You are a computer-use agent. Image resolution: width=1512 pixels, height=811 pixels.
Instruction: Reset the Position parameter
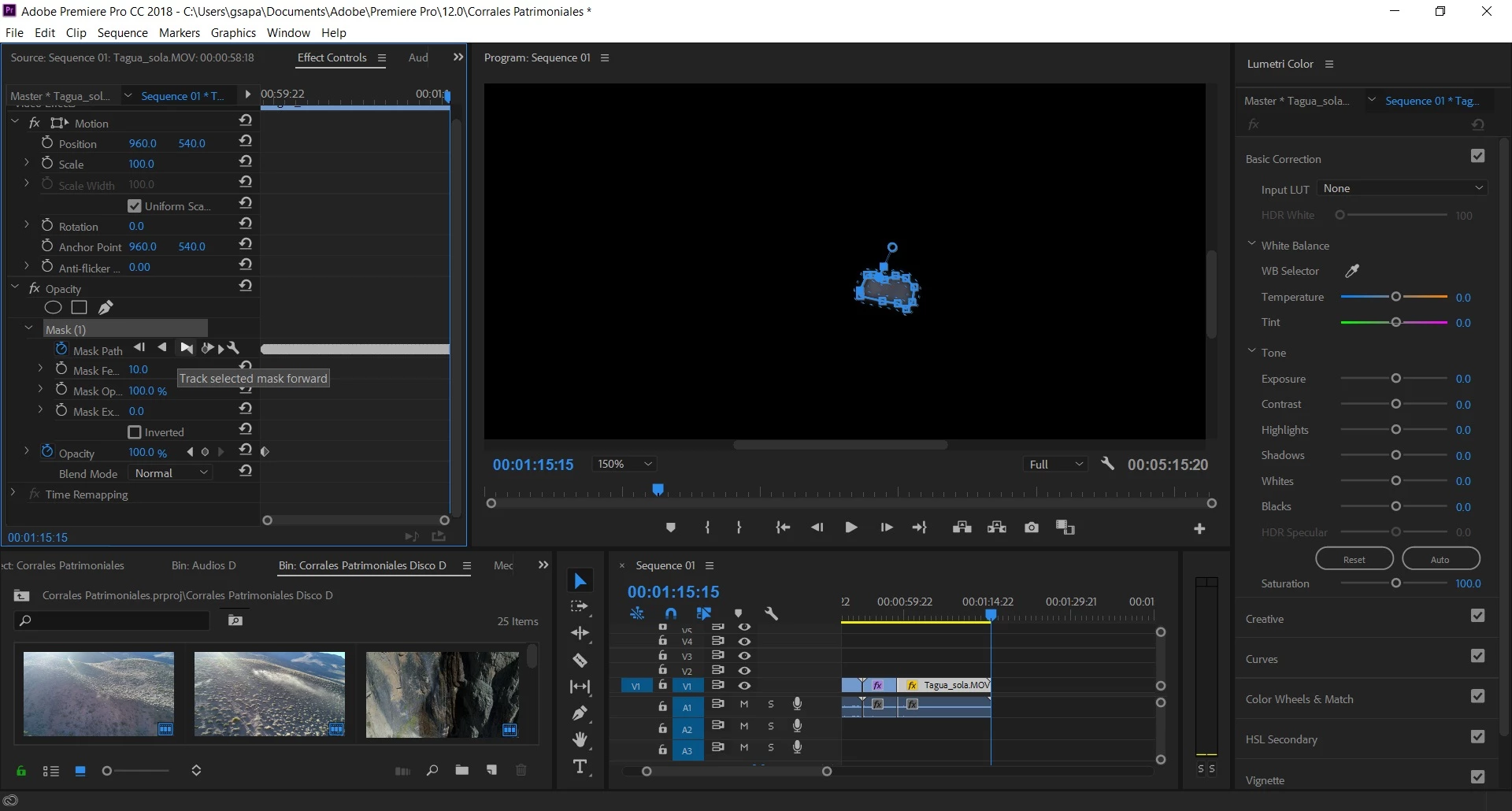pyautogui.click(x=246, y=141)
